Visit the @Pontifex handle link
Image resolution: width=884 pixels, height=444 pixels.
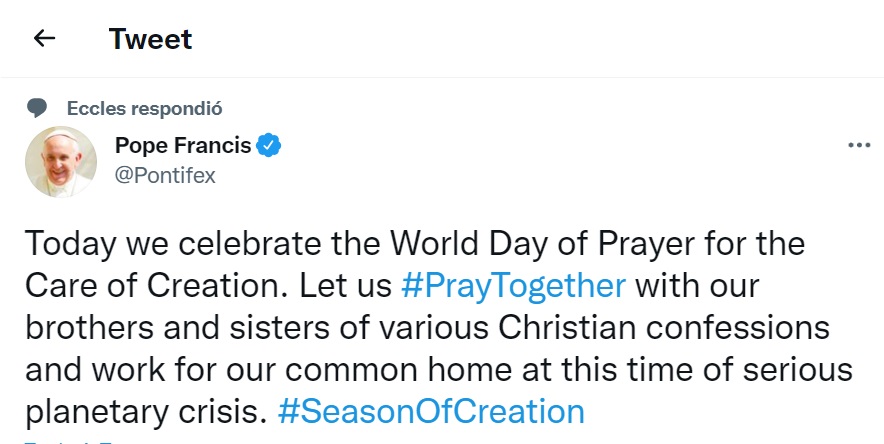(x=165, y=175)
